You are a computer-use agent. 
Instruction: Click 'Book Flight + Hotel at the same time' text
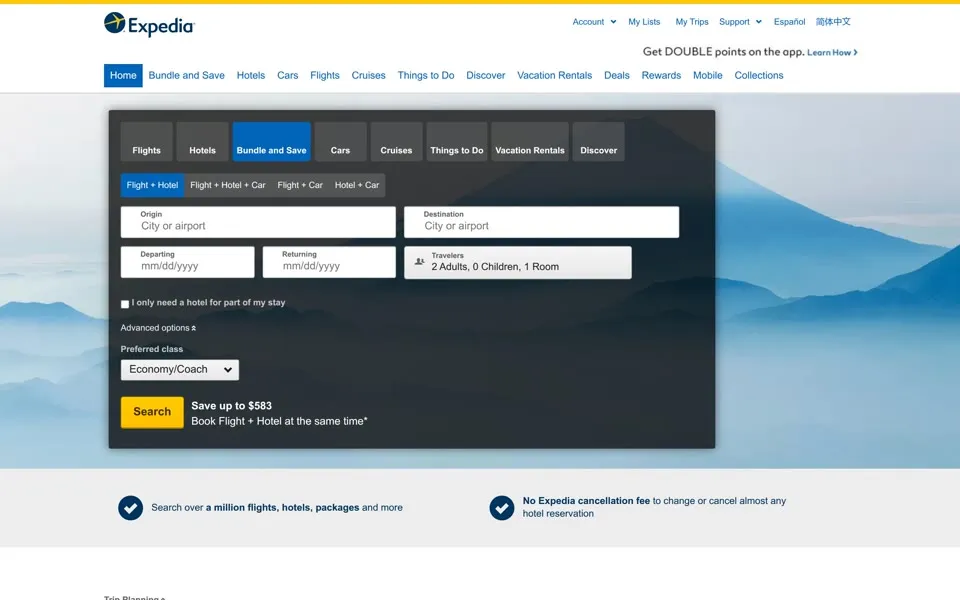pyautogui.click(x=279, y=421)
